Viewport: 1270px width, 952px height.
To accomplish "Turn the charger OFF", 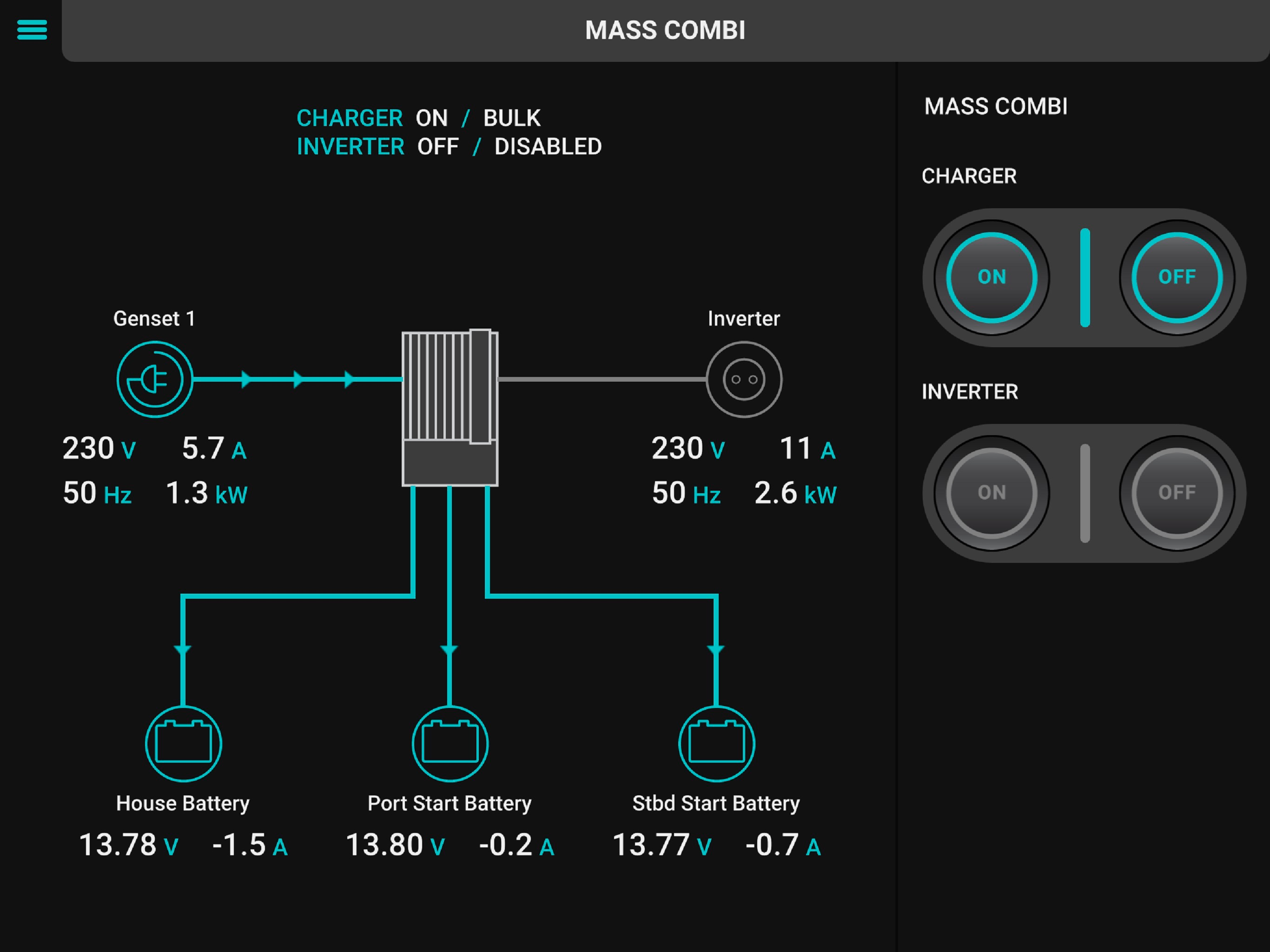I will [1177, 278].
